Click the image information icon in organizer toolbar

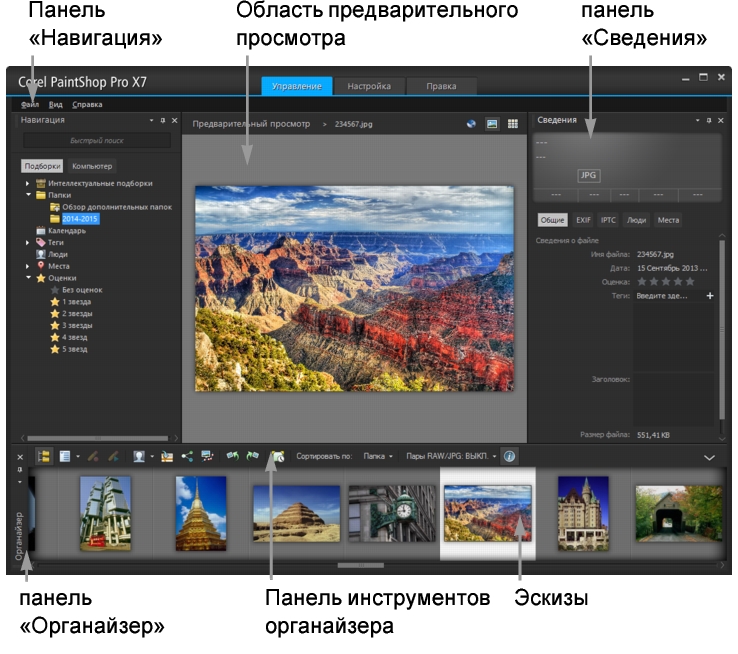[509, 456]
